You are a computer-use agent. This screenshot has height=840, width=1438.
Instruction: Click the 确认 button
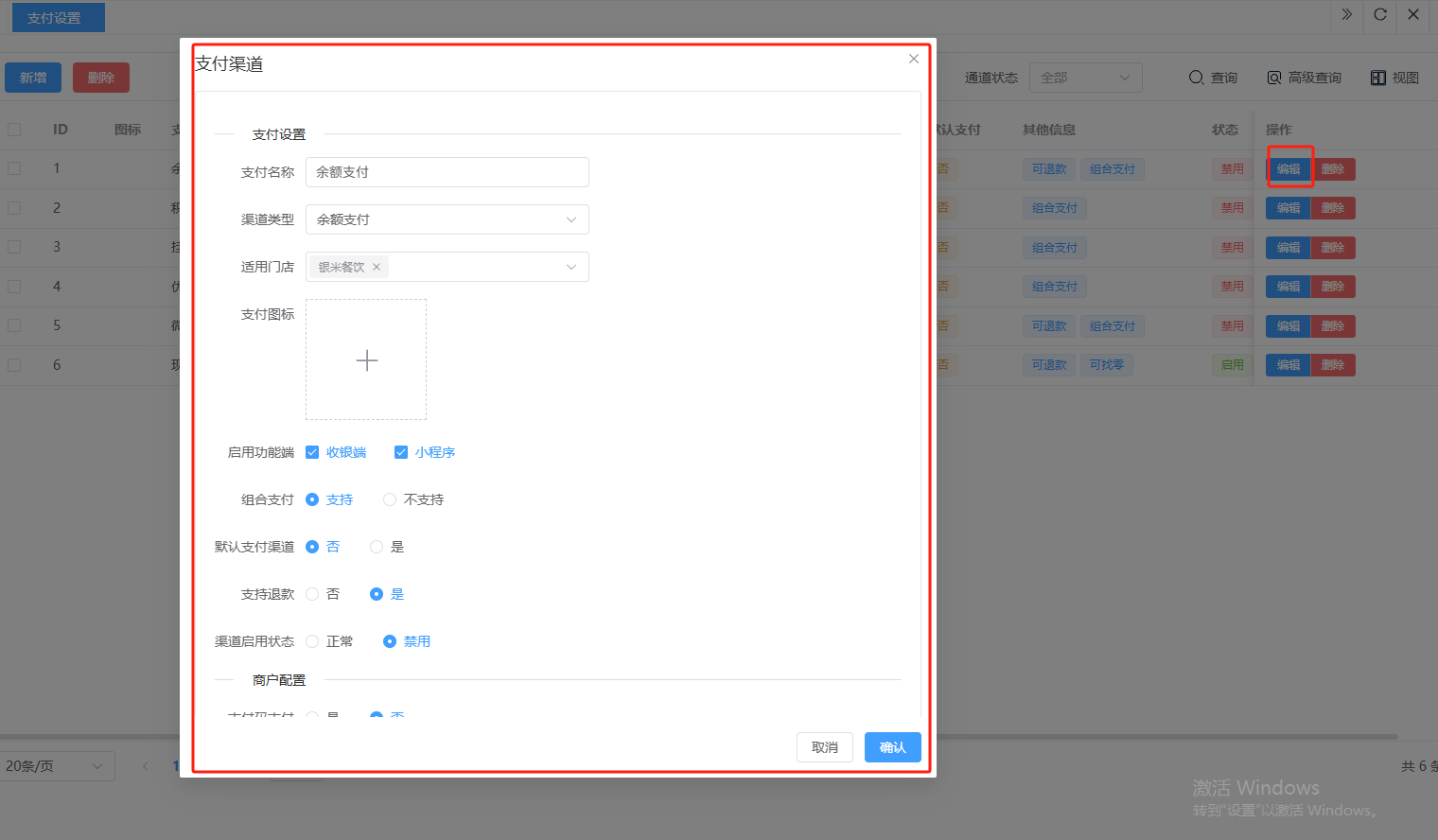coord(892,747)
